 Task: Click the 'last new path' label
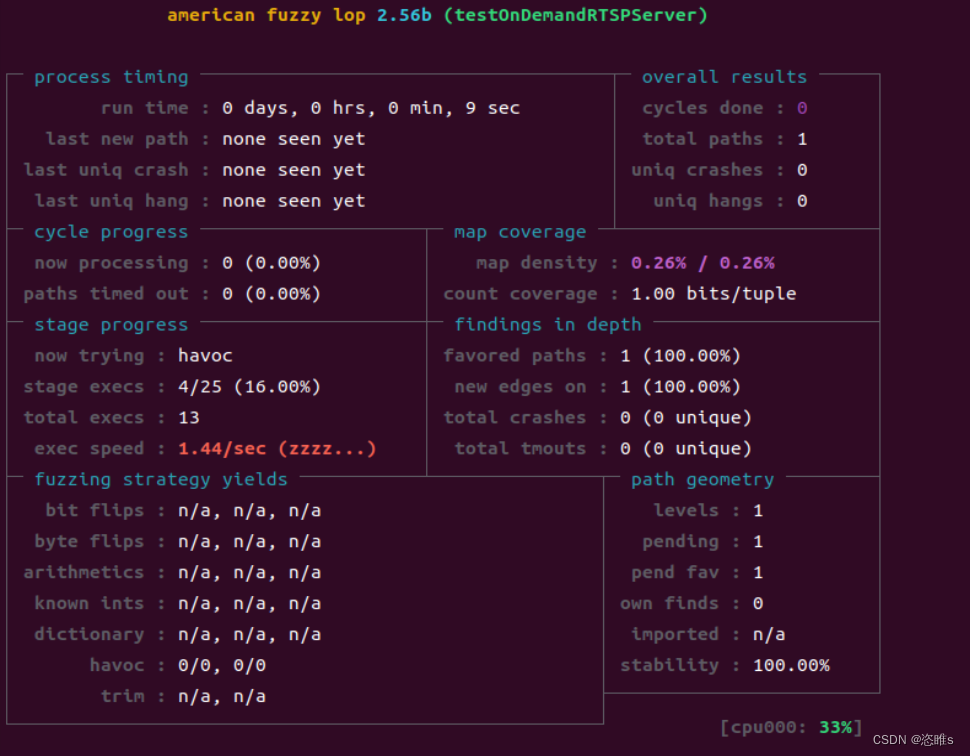coord(117,139)
